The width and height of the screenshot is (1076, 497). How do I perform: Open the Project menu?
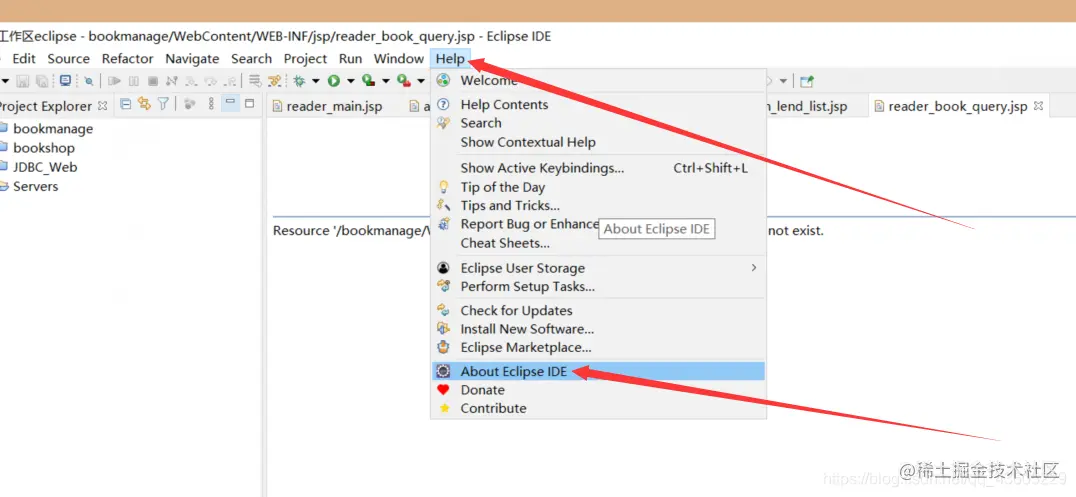pyautogui.click(x=305, y=59)
